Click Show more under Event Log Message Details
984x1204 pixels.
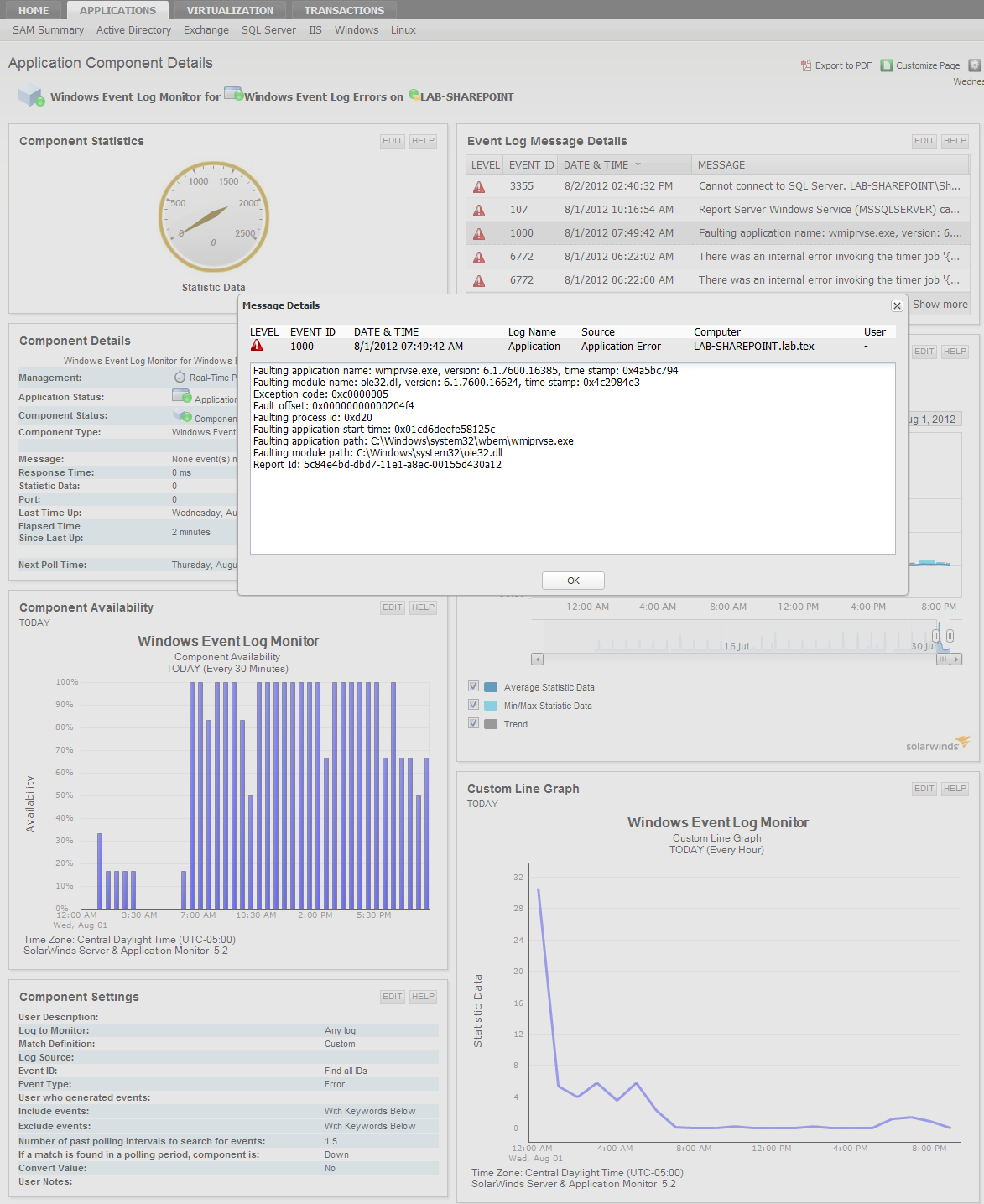(x=939, y=304)
